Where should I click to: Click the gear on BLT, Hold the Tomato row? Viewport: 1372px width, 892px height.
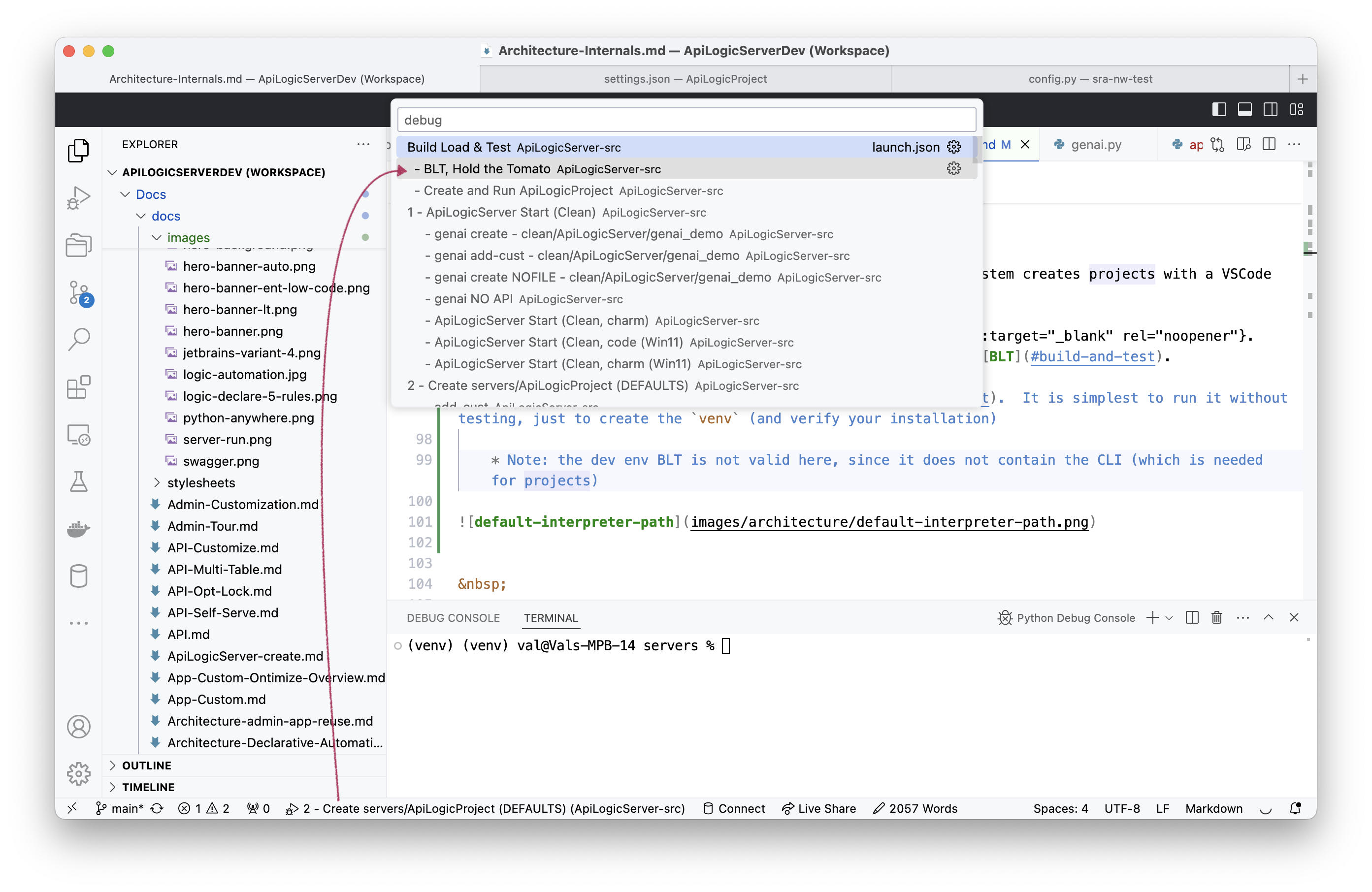[x=953, y=168]
